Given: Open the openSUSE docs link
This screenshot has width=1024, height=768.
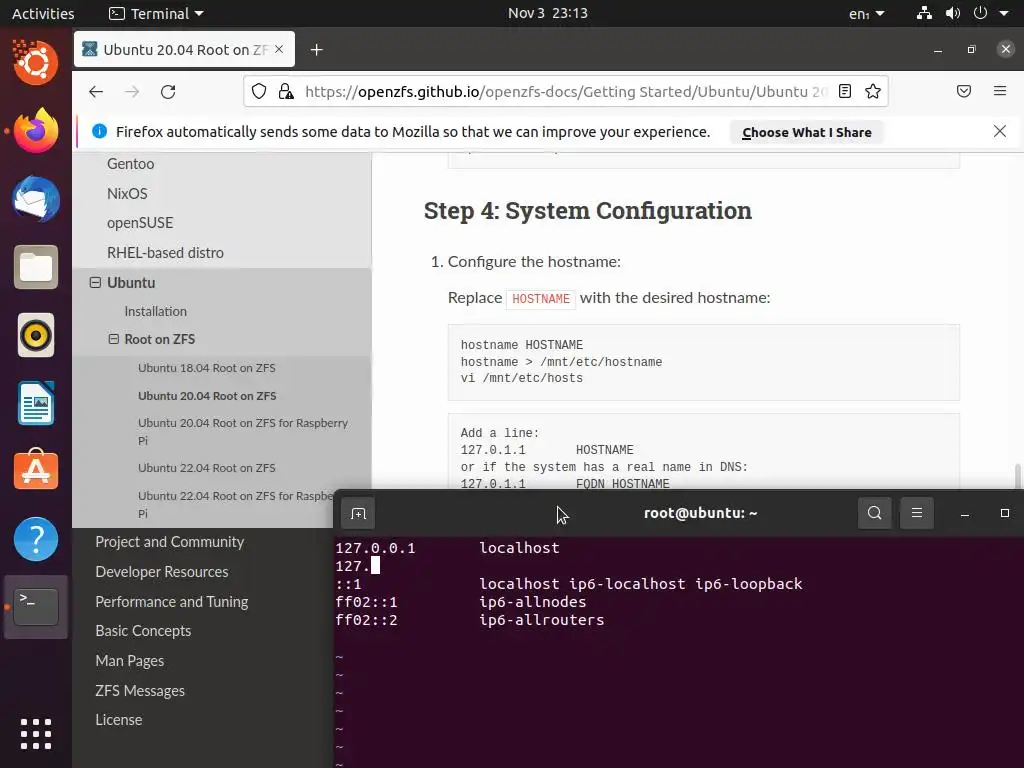Looking at the screenshot, I should point(140,223).
